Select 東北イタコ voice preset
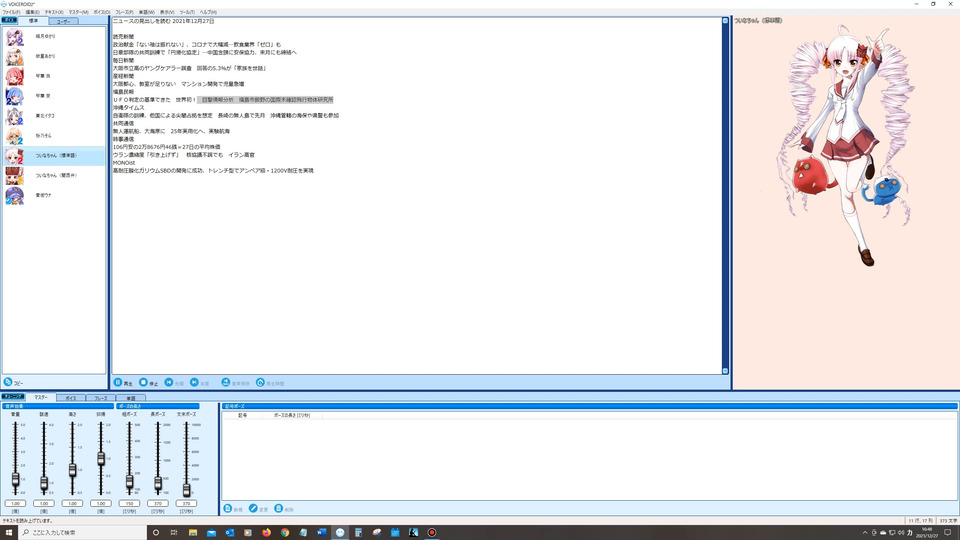Image resolution: width=960 pixels, height=540 pixels. point(54,116)
